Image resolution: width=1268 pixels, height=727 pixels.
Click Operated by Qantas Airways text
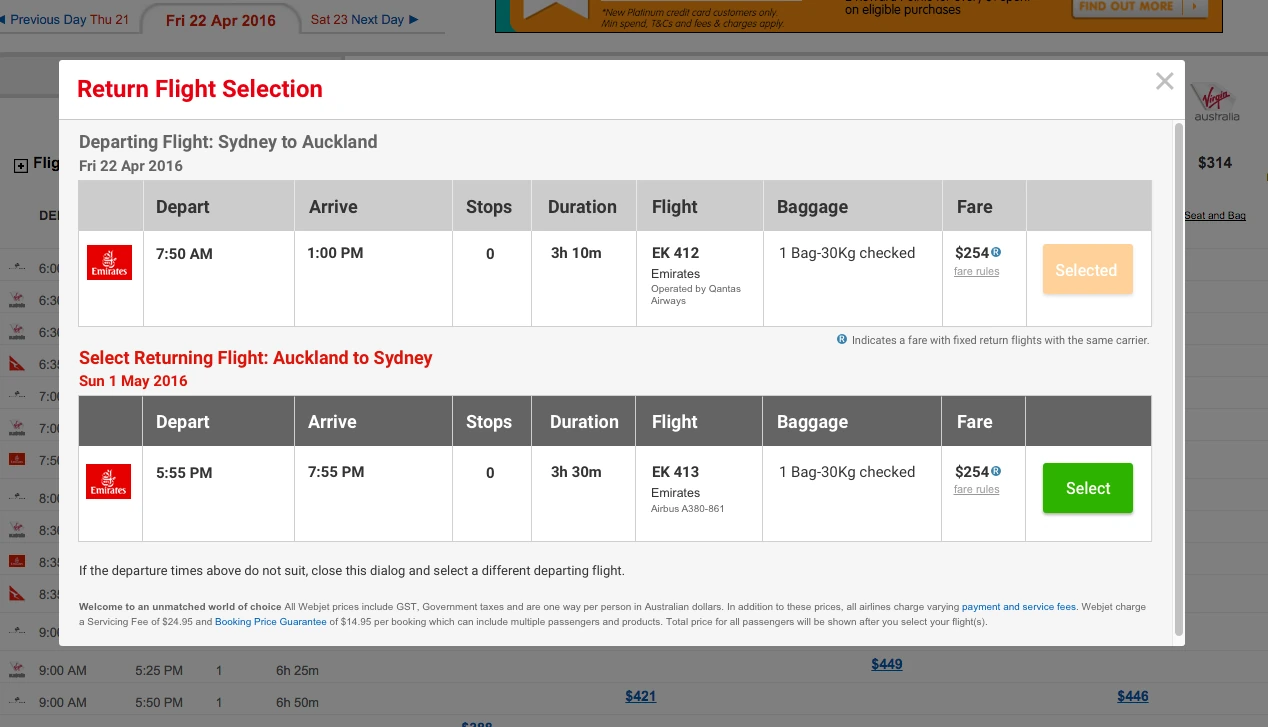pos(696,294)
